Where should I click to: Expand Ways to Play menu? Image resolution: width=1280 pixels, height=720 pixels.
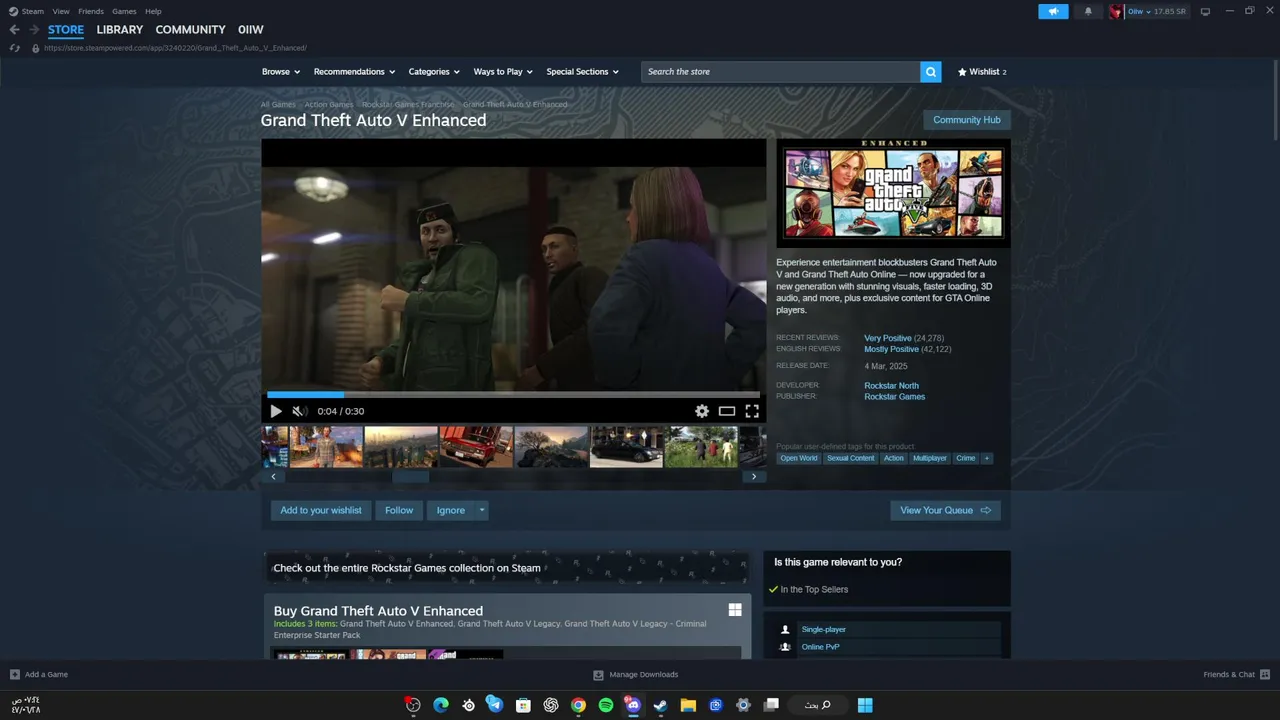(502, 72)
